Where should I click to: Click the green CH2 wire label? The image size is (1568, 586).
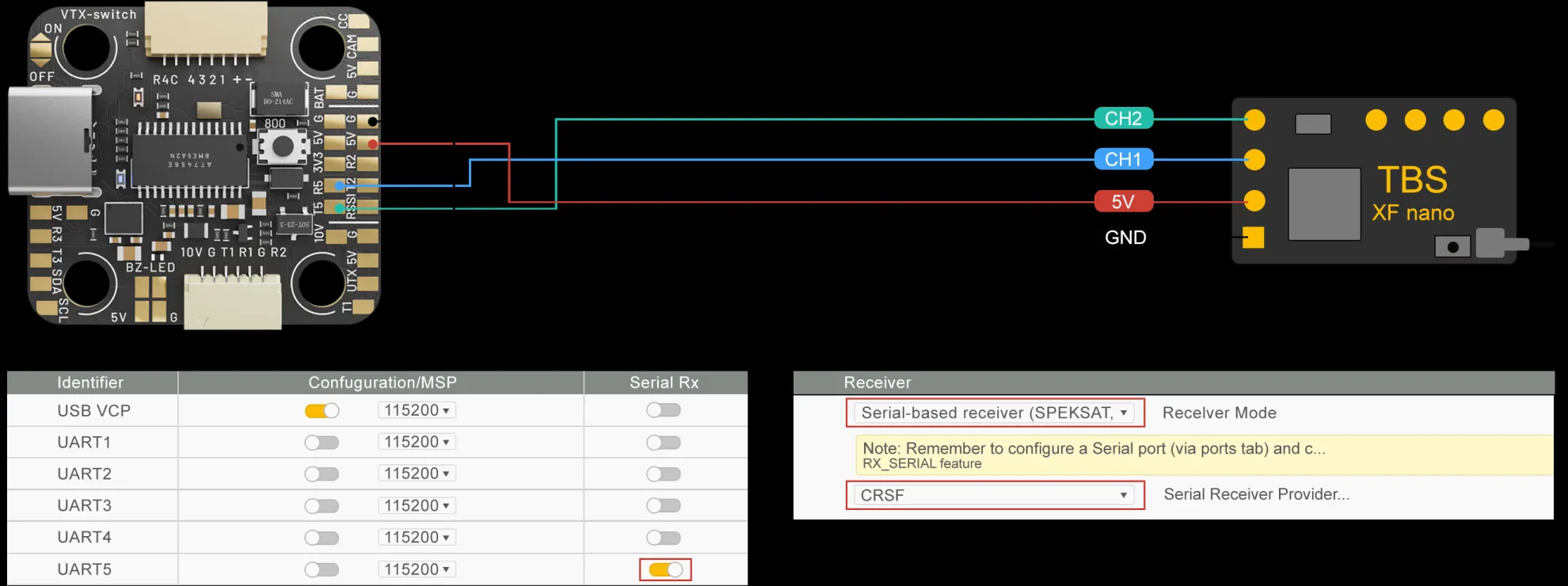pos(1123,119)
